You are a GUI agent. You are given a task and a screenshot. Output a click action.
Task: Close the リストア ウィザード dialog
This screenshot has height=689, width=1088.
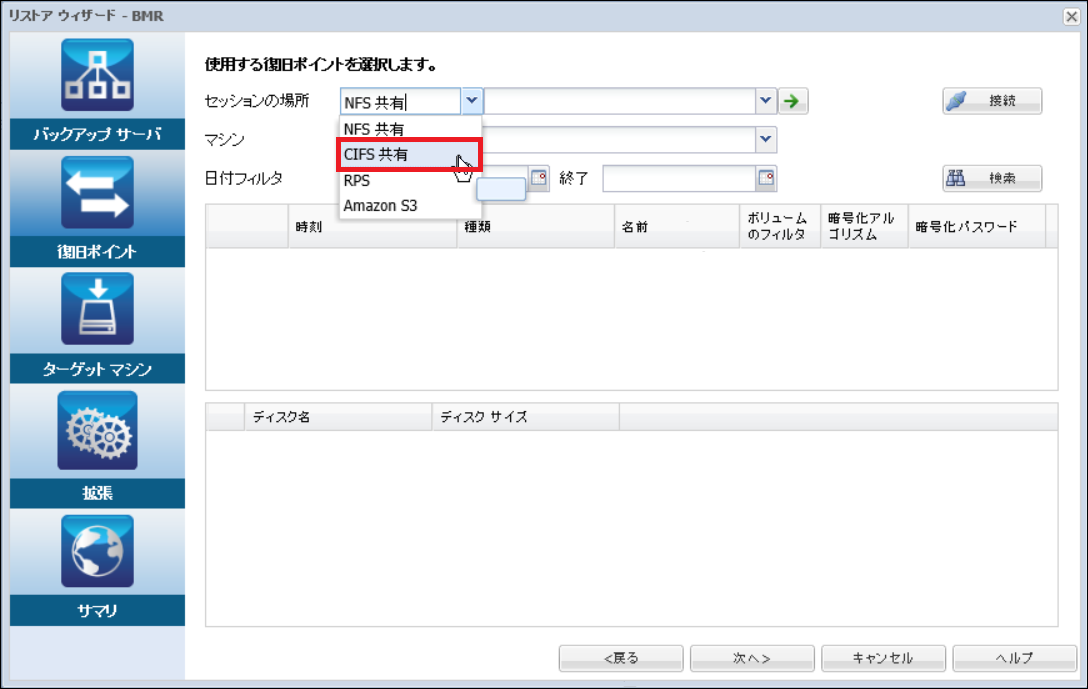(x=1071, y=17)
